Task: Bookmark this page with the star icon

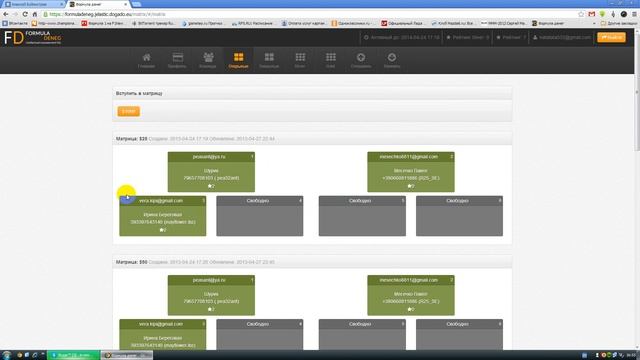Action: coord(581,14)
